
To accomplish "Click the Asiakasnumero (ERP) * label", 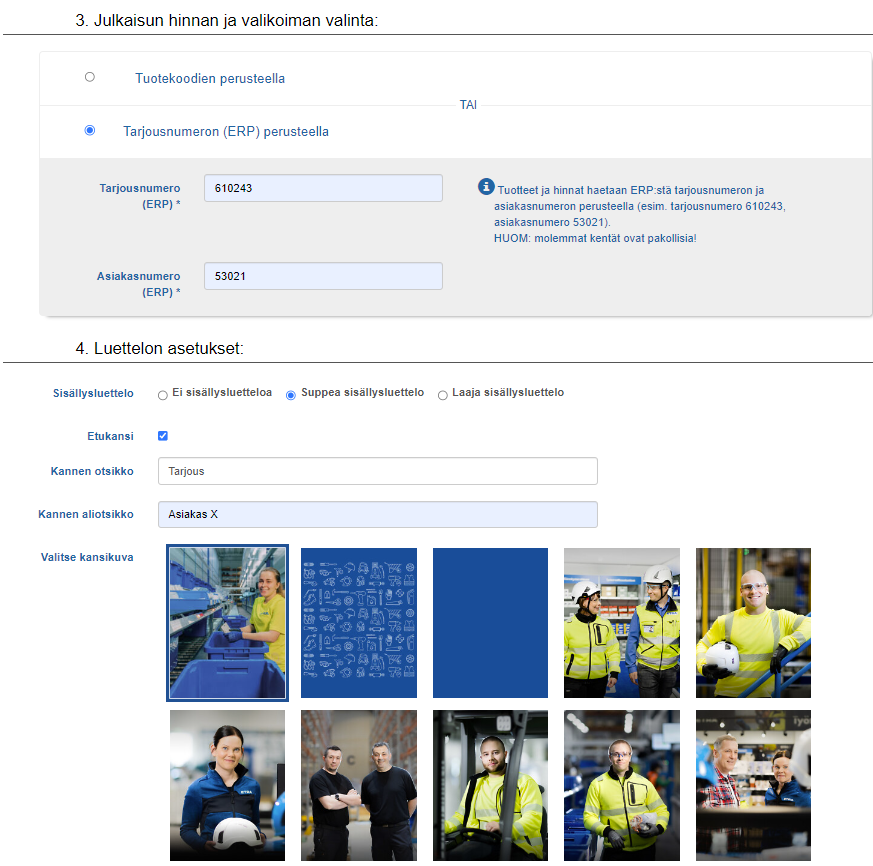I will click(x=139, y=284).
